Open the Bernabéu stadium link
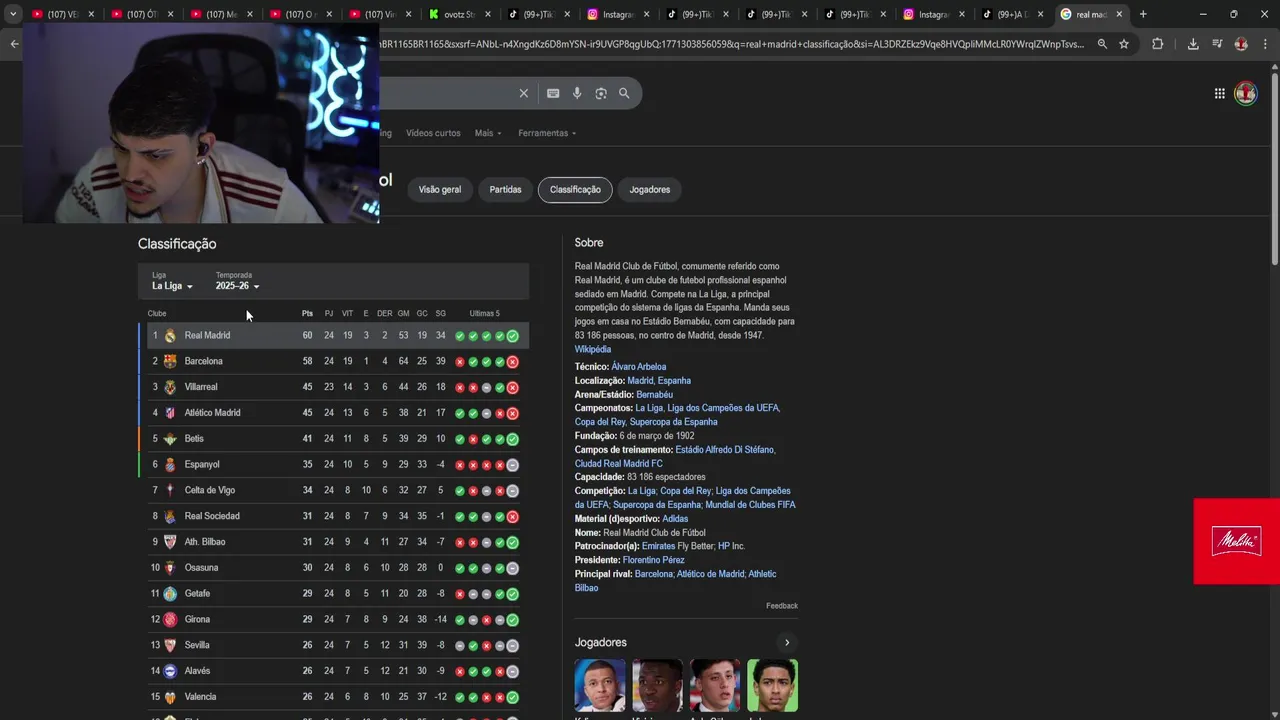 (655, 395)
